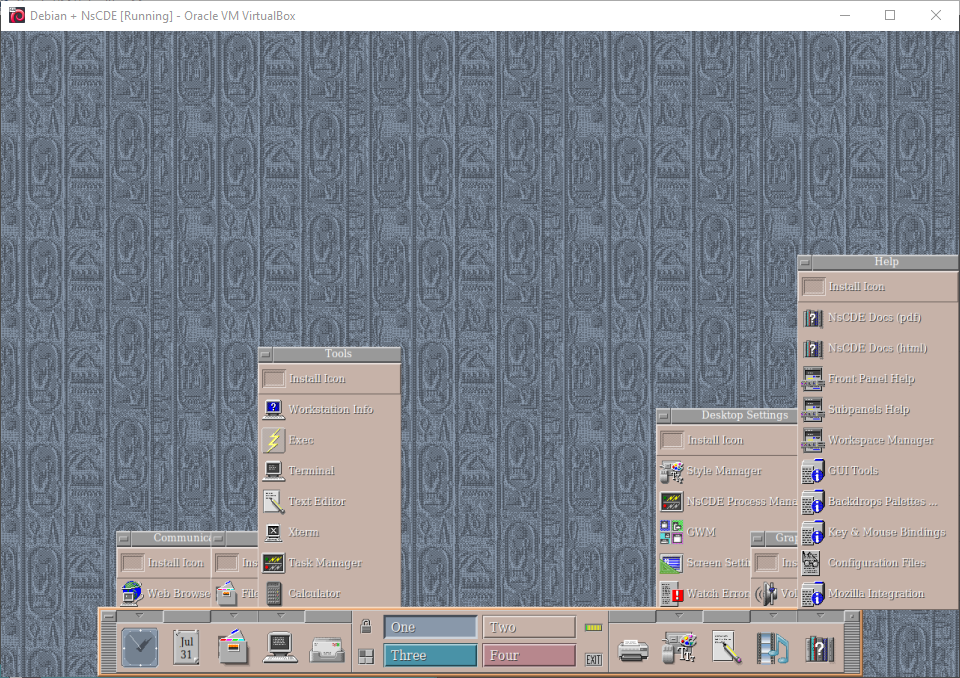Collapse subpanel using arrow above clock icon

(139, 616)
